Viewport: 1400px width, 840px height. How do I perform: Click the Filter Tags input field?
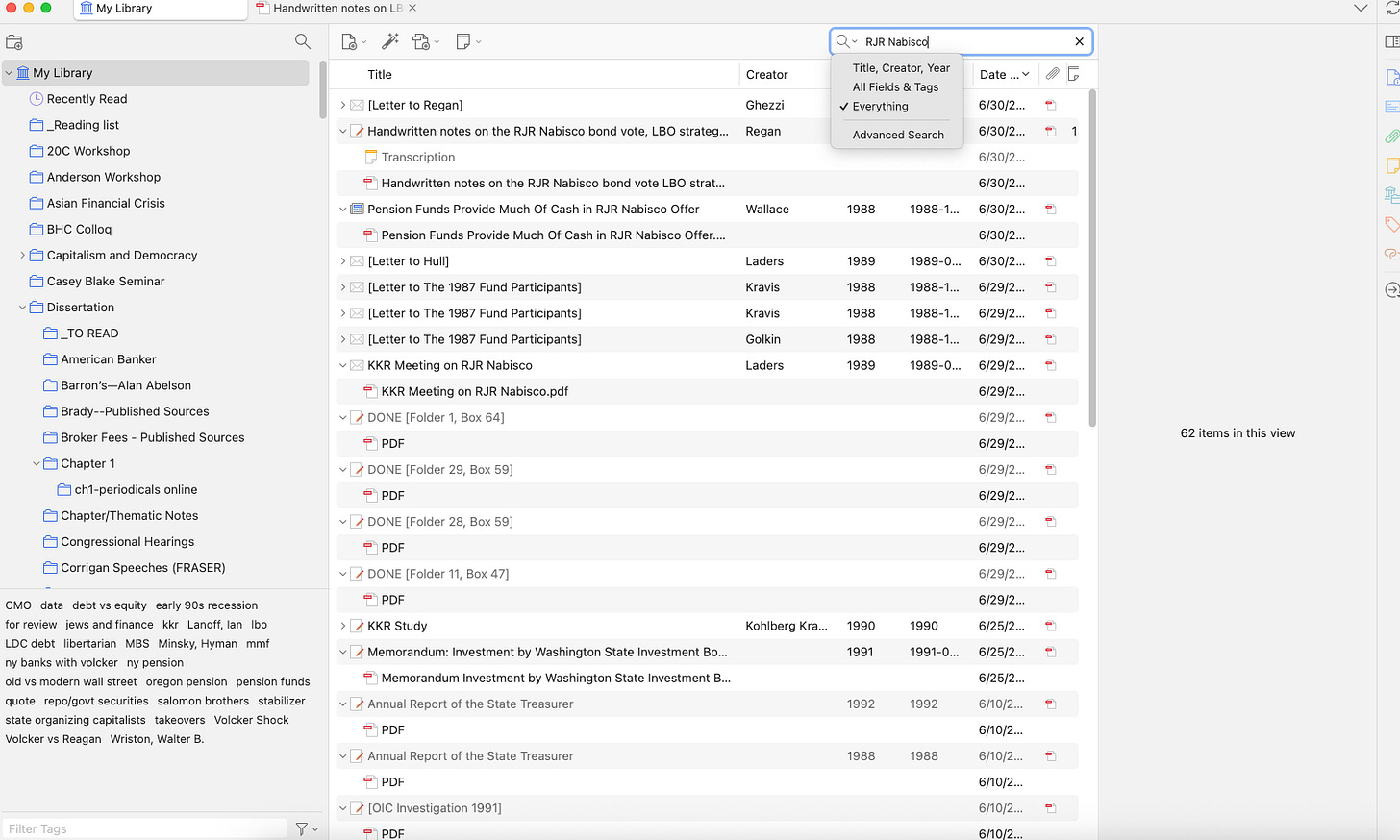click(144, 828)
